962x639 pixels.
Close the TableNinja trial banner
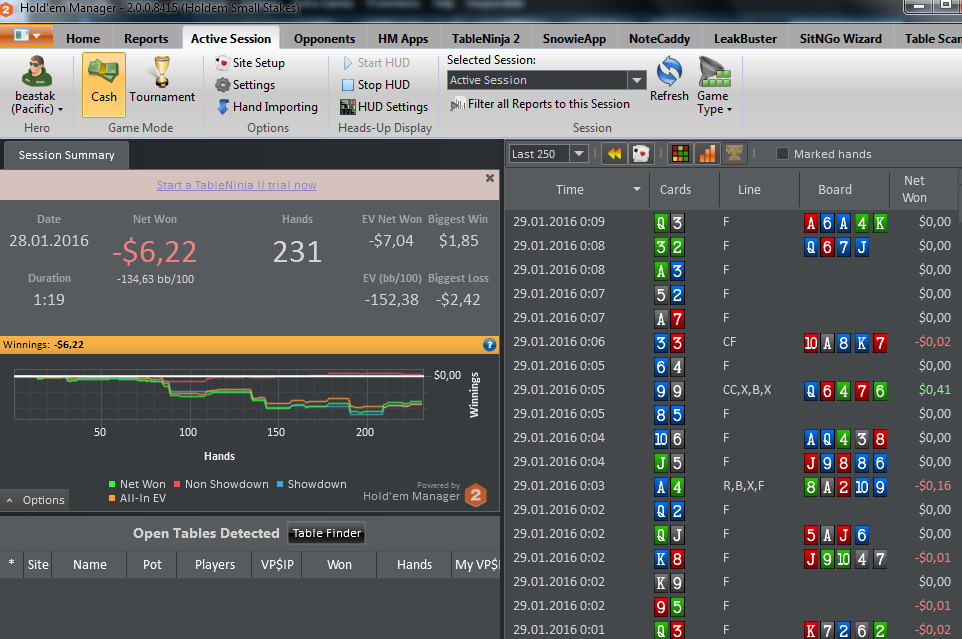(x=490, y=178)
